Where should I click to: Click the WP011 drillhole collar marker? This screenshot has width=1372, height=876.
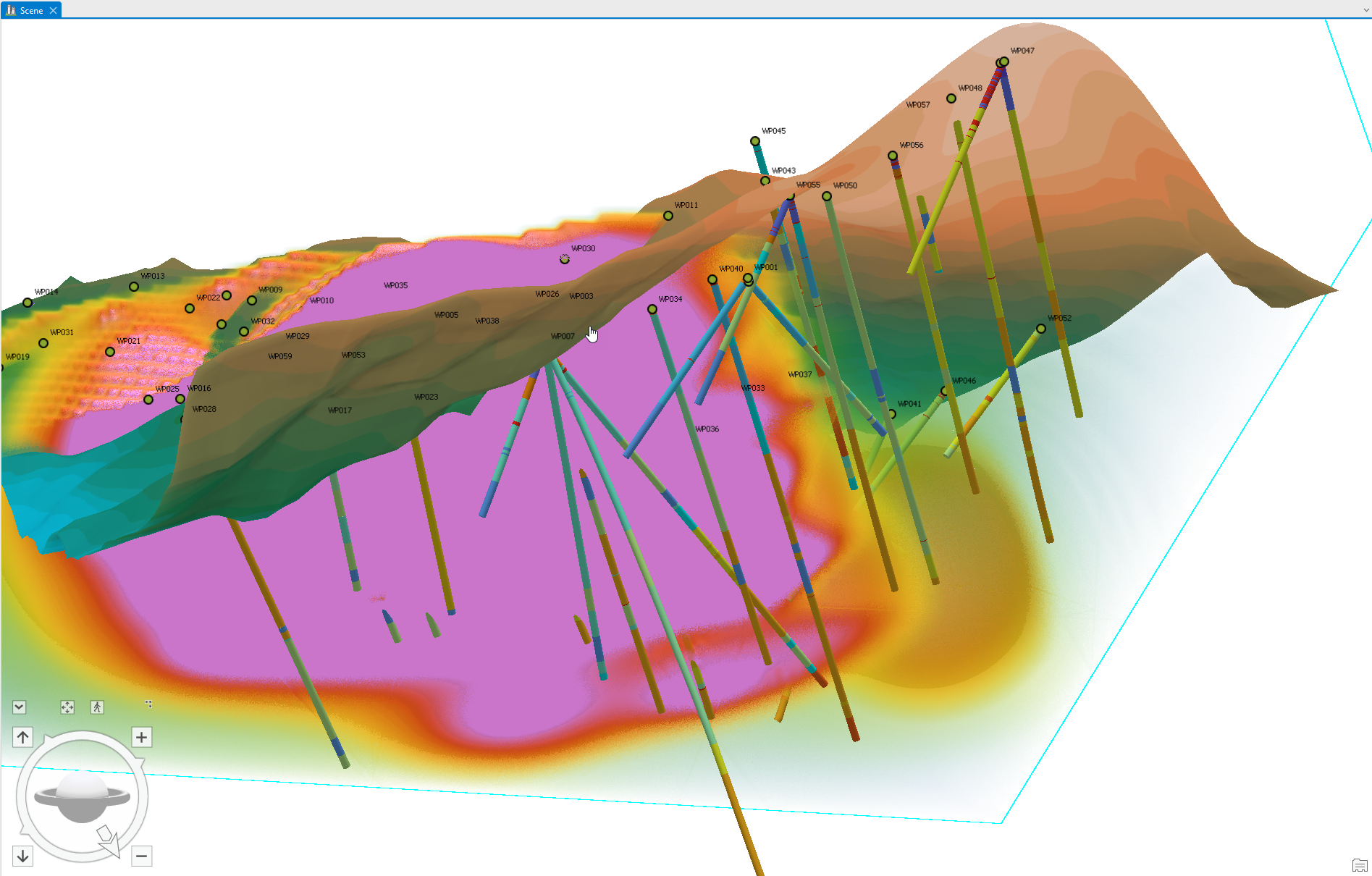coord(668,216)
